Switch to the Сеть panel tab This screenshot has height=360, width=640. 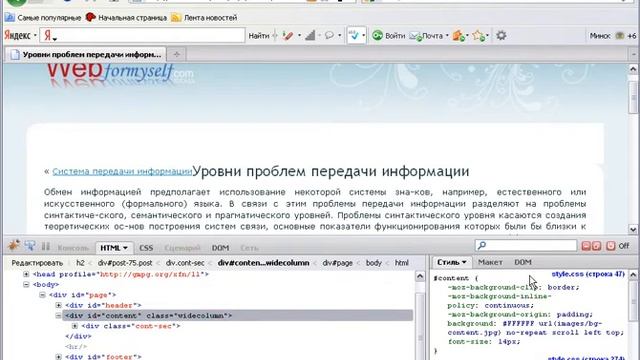[x=249, y=248]
